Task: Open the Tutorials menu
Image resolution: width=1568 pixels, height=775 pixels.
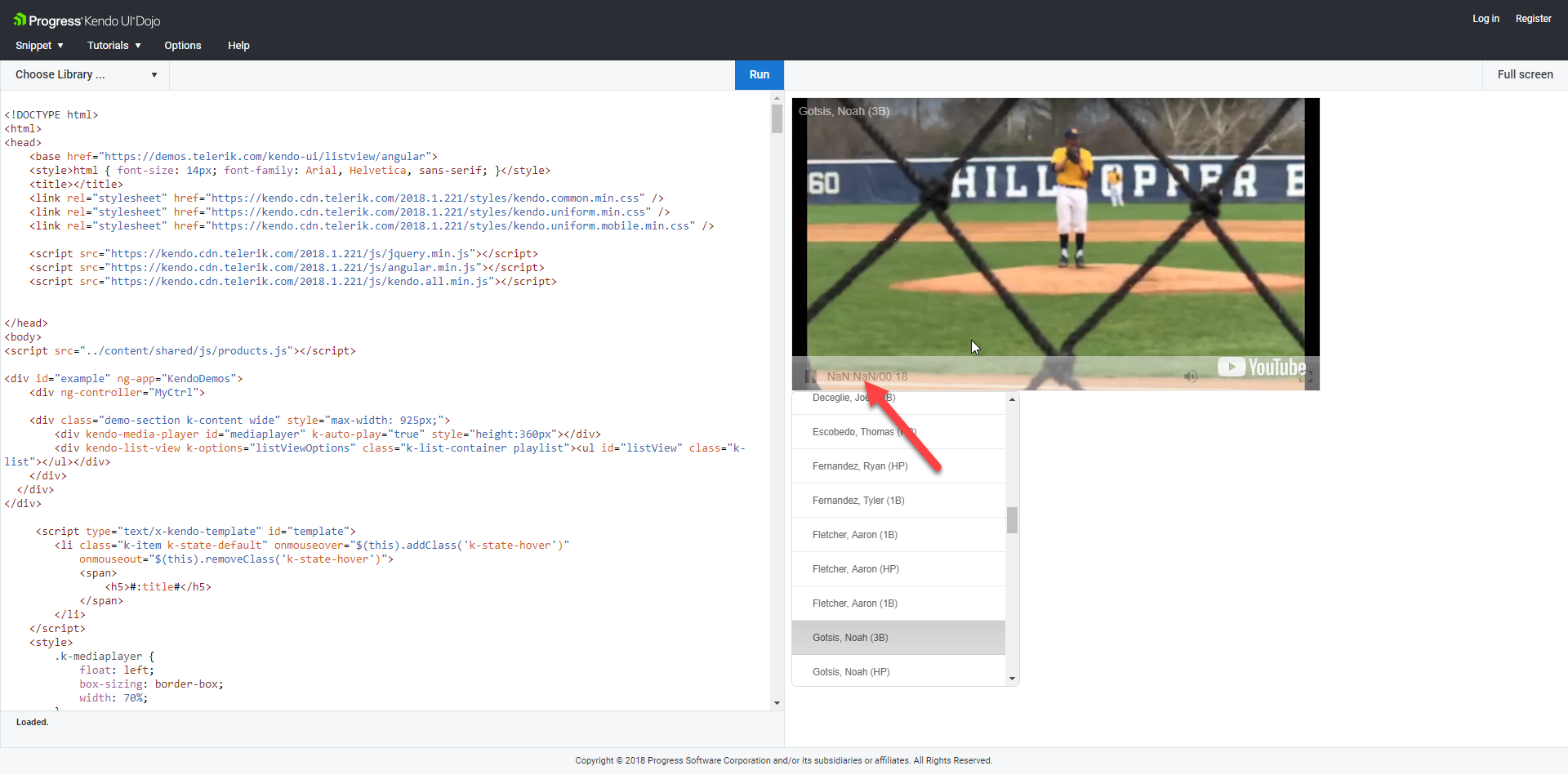Action: pos(114,46)
